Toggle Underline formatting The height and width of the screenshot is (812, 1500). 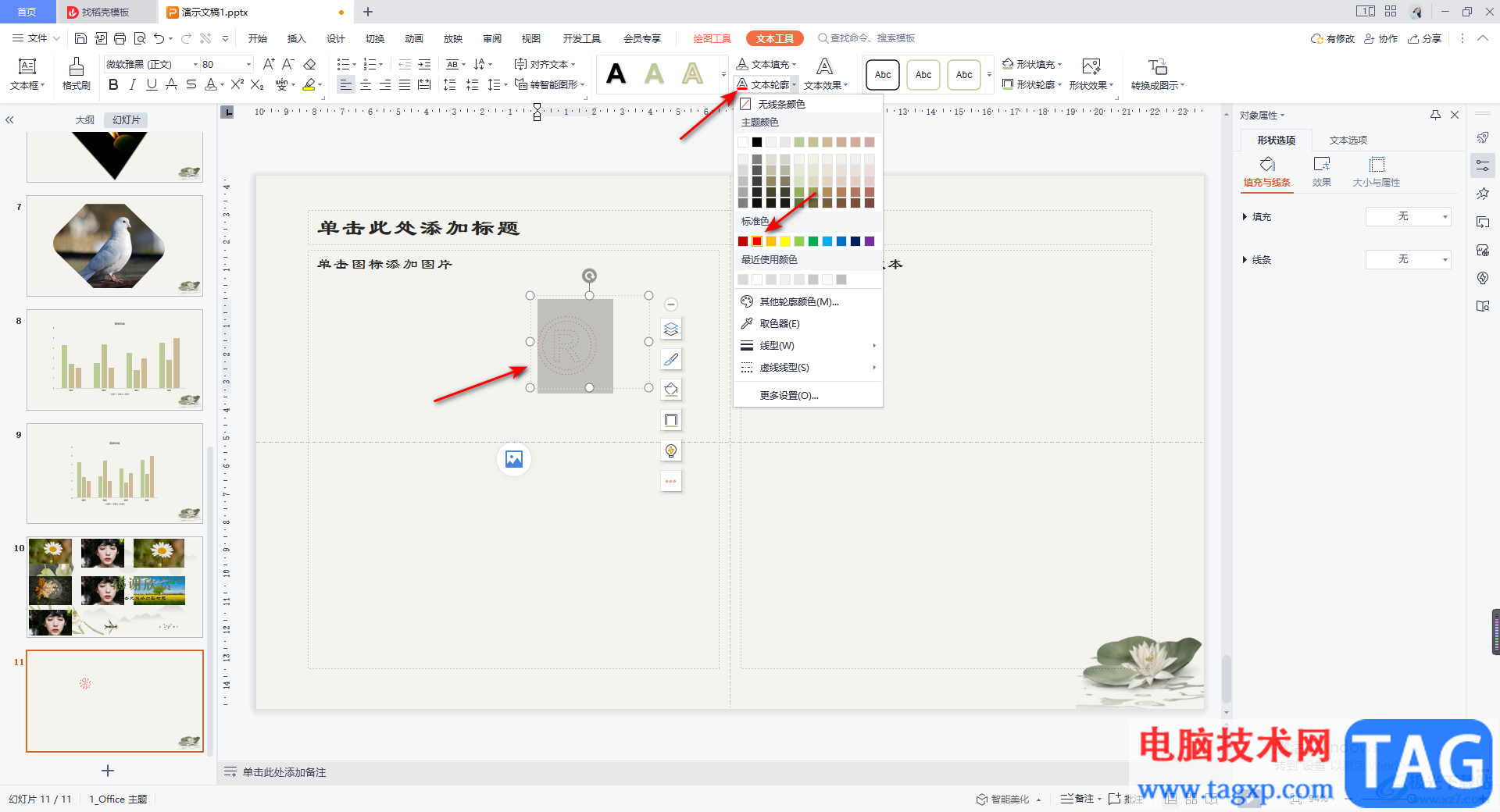click(152, 84)
